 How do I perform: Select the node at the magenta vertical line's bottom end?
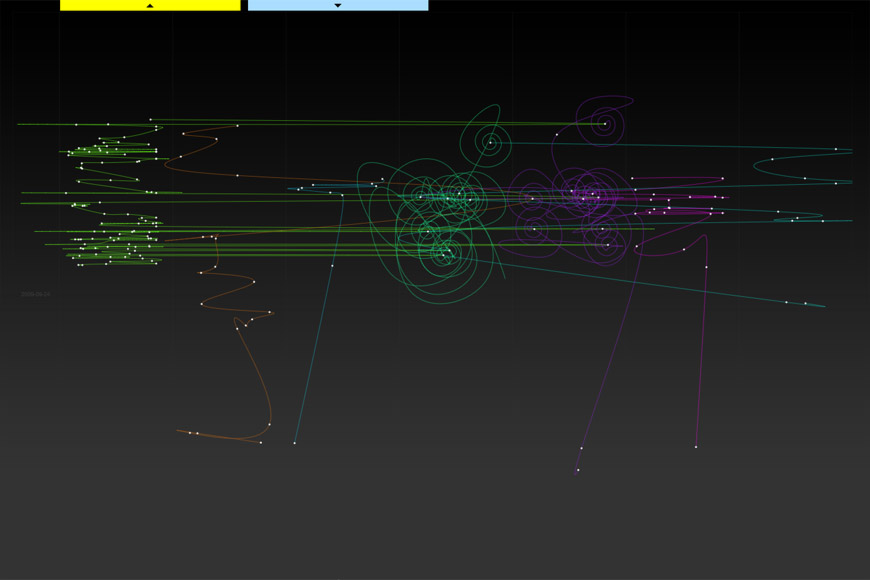pyautogui.click(x=696, y=447)
